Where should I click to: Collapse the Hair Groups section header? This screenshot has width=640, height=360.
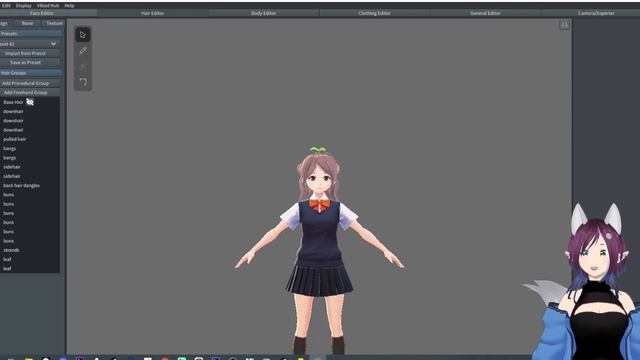coord(31,73)
